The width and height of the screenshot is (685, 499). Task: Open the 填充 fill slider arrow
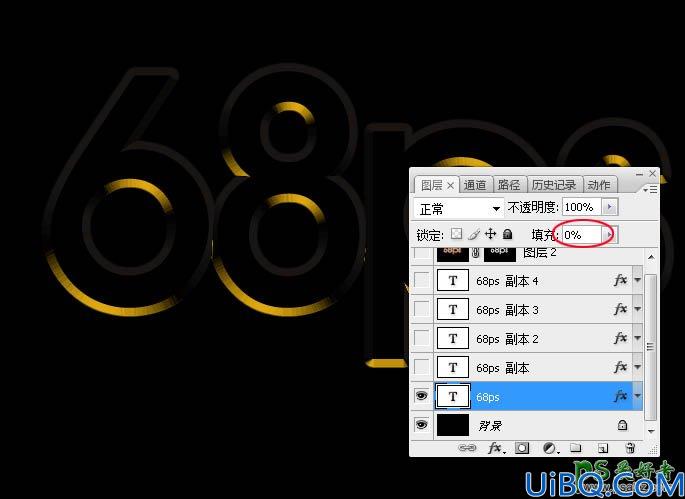[610, 235]
